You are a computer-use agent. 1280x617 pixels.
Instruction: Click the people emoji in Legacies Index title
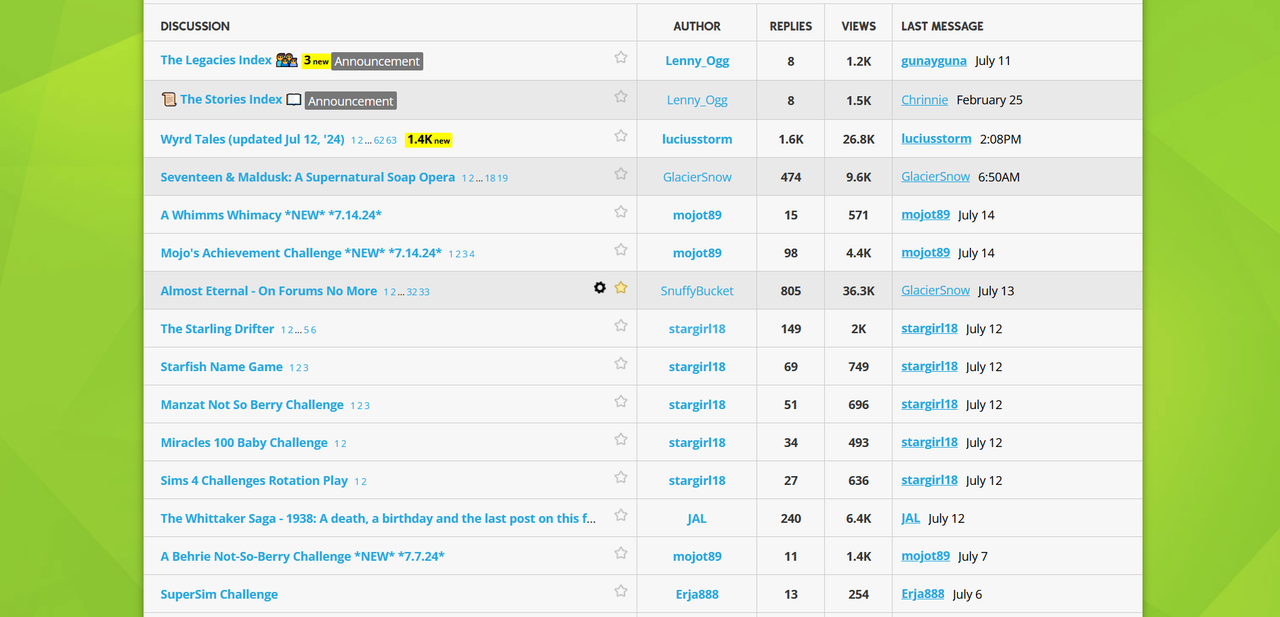click(x=287, y=60)
